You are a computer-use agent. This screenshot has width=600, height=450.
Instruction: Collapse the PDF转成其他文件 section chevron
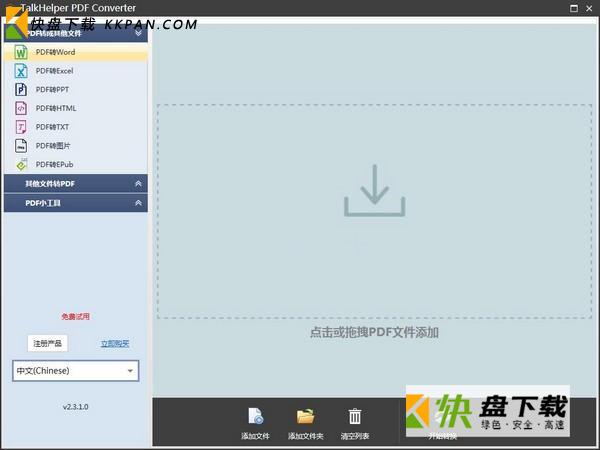(x=138, y=33)
